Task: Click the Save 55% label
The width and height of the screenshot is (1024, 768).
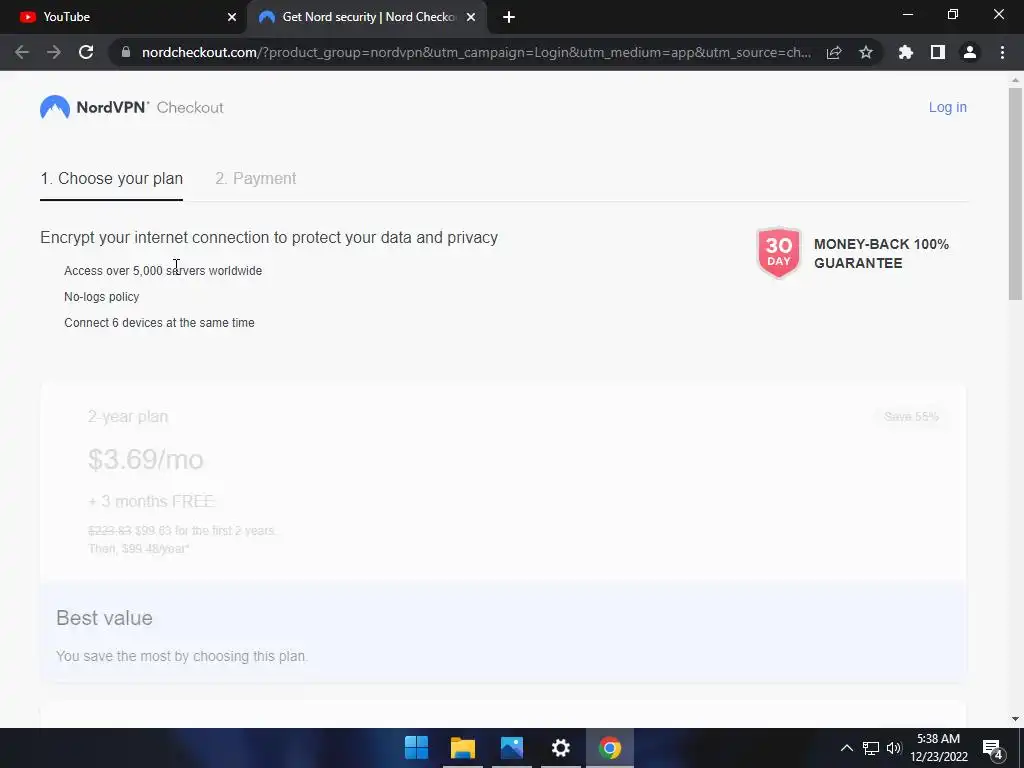Action: (911, 417)
